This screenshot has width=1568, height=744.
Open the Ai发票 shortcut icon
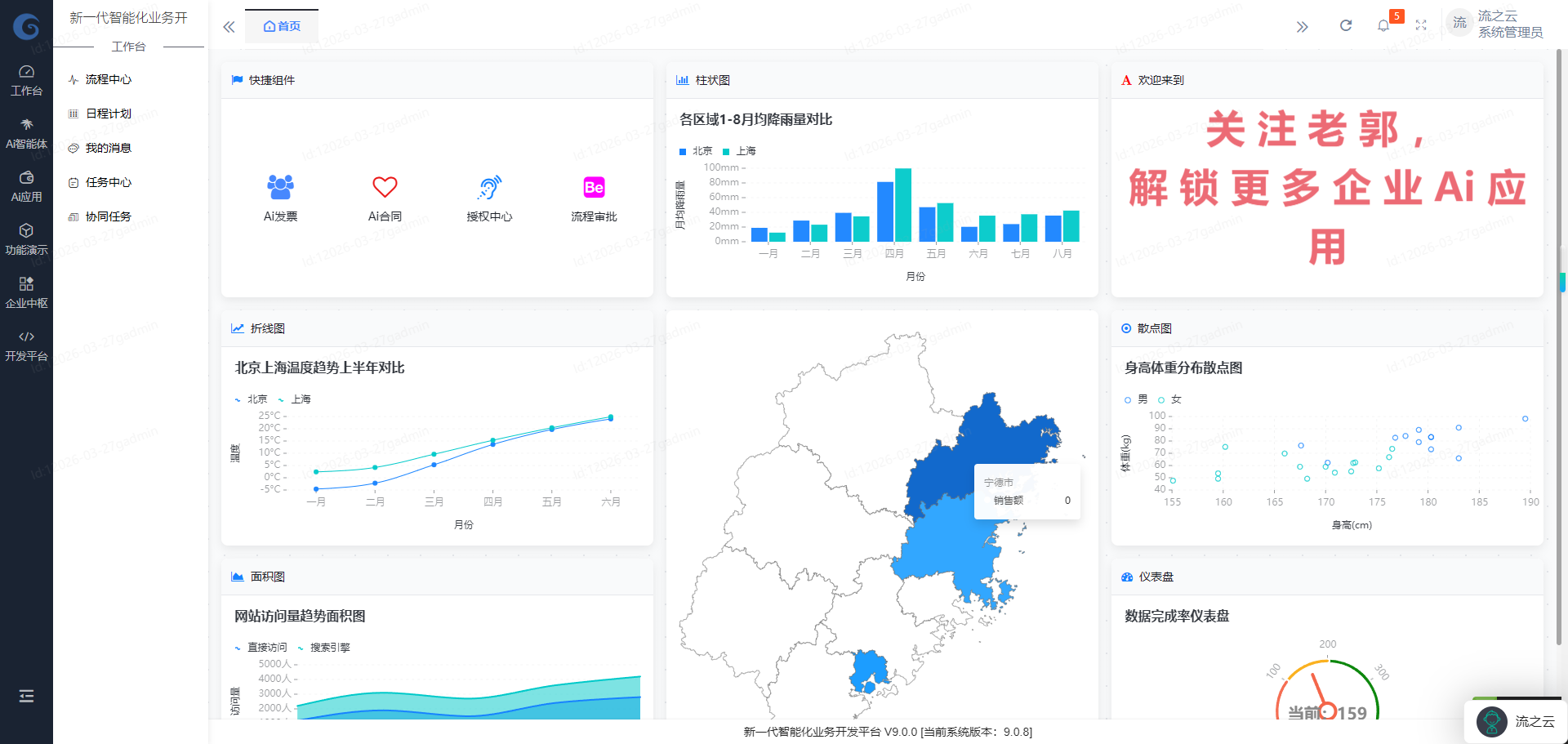click(280, 187)
